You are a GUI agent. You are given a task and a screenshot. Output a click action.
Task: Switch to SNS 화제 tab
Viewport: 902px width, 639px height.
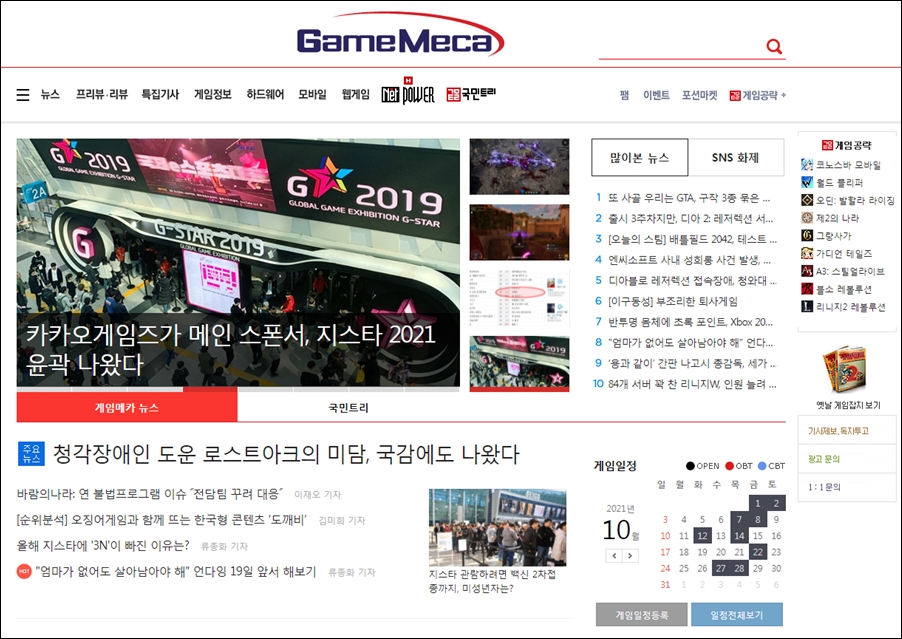click(x=736, y=157)
